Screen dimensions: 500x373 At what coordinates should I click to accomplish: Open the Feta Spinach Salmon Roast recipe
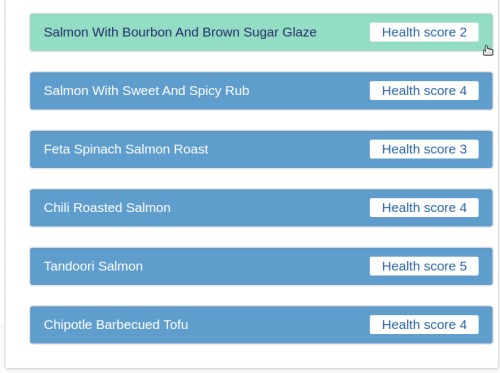point(126,149)
